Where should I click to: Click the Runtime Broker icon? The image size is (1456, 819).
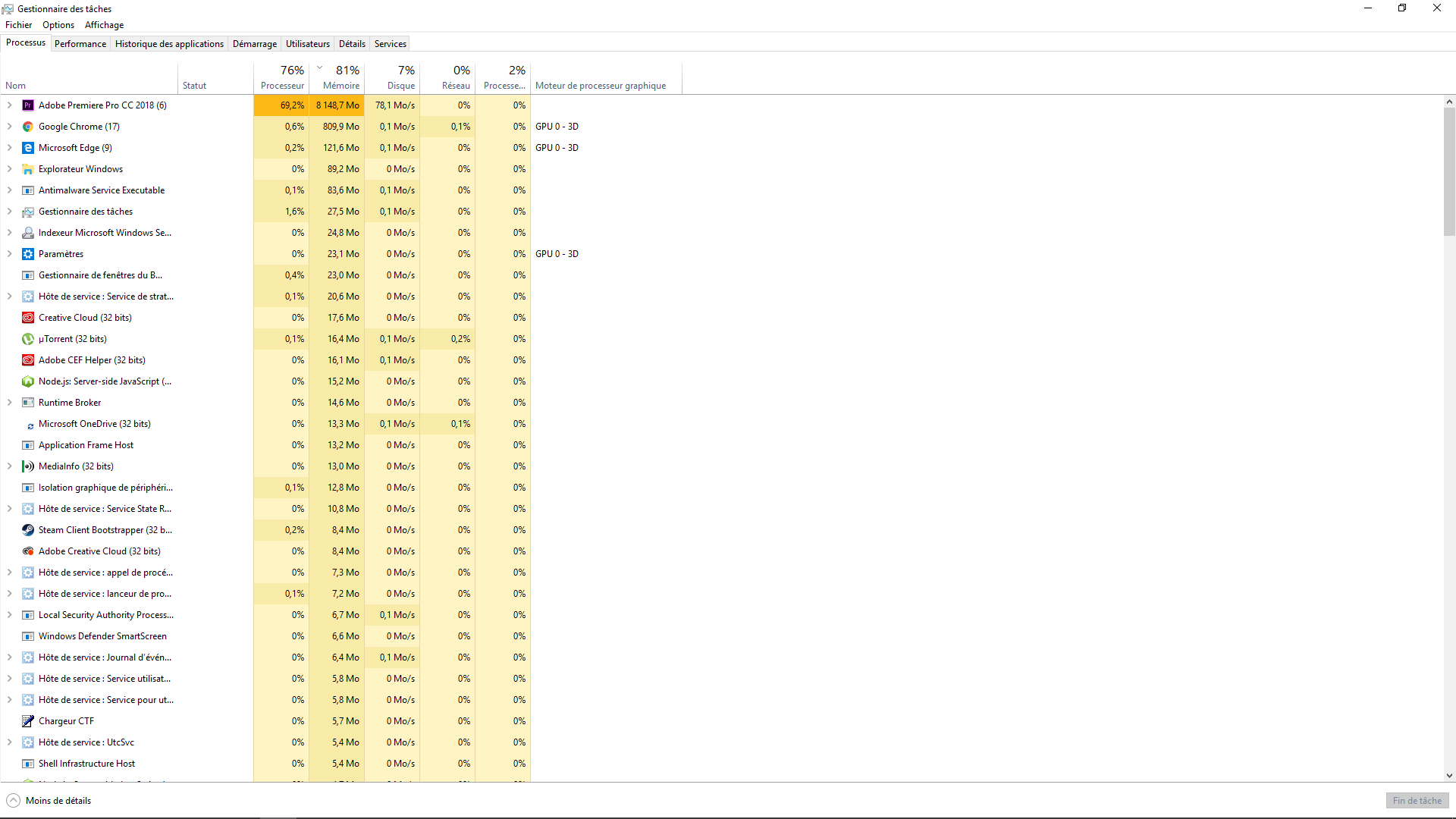click(x=28, y=403)
